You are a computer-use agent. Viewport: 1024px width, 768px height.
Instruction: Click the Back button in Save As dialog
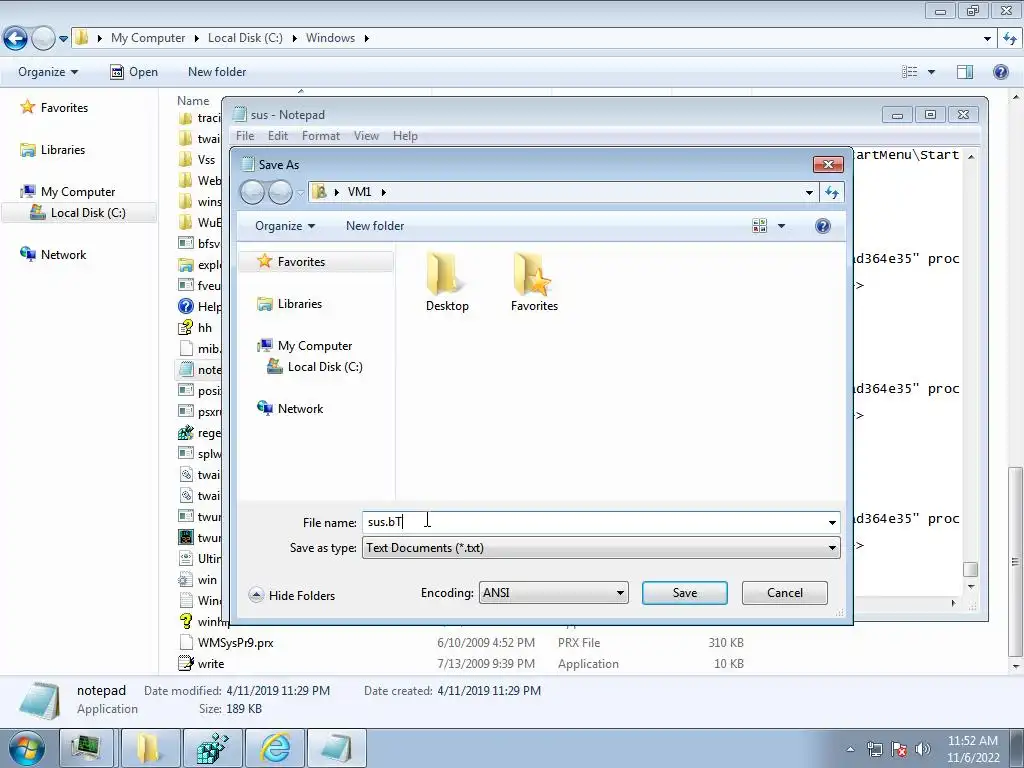point(253,192)
